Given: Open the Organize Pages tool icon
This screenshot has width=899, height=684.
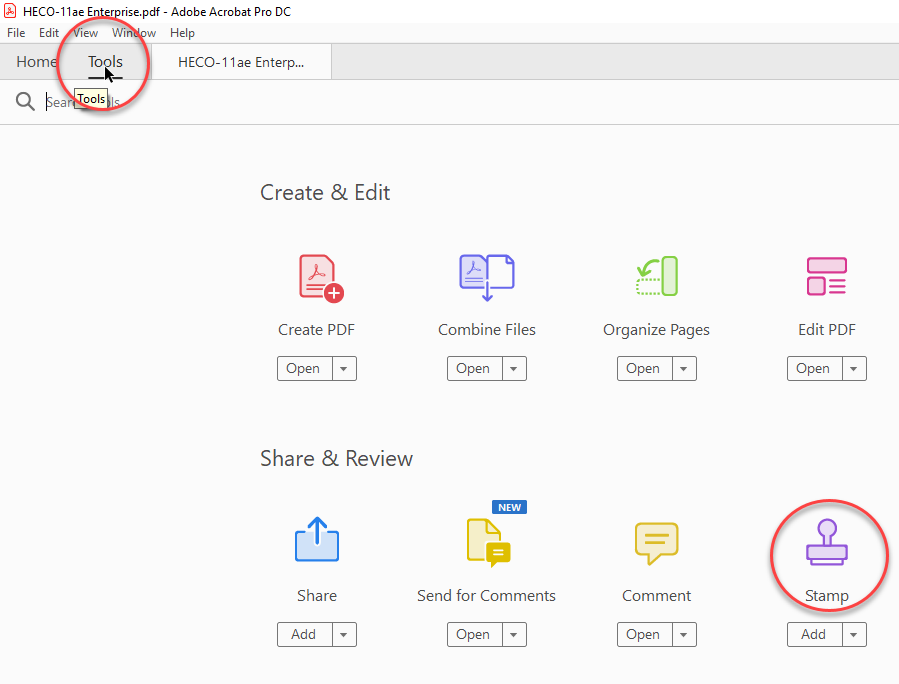Looking at the screenshot, I should point(657,276).
